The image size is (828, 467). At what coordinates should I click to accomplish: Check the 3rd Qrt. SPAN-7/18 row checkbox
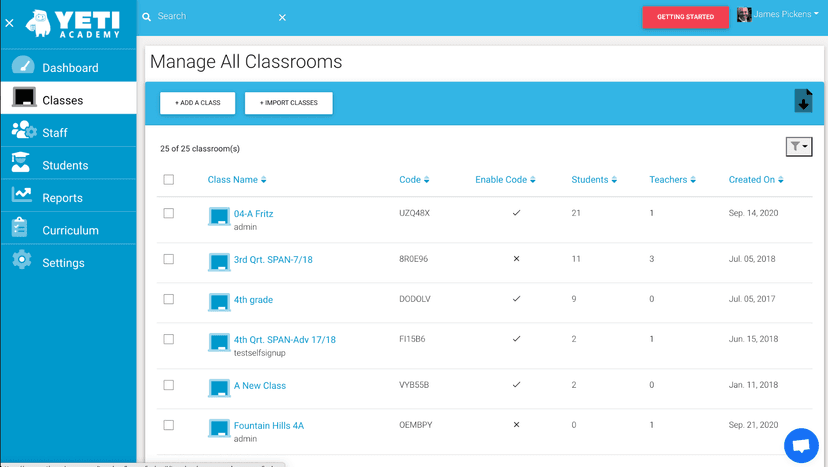pos(168,259)
